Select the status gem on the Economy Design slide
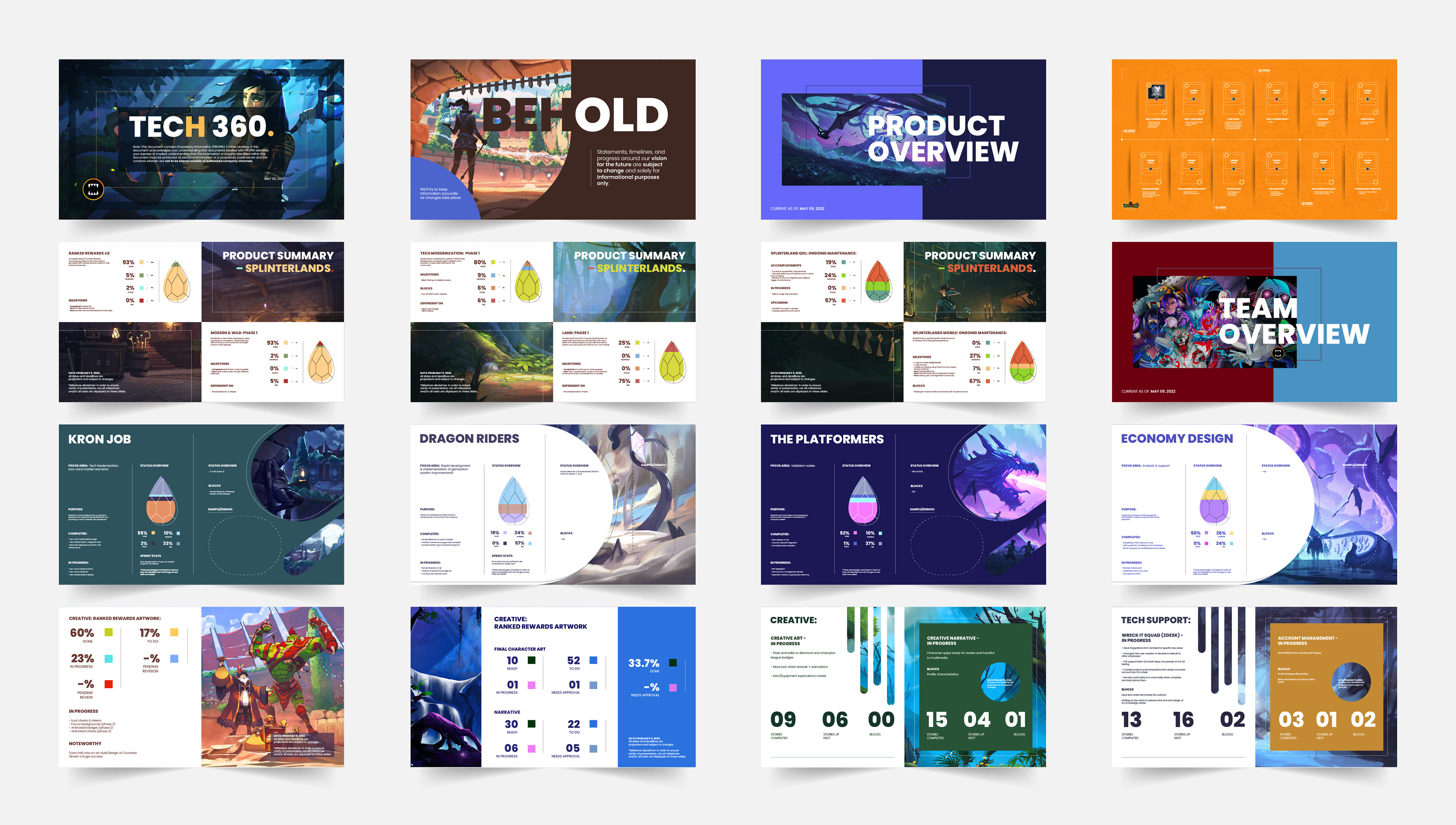Image resolution: width=1456 pixels, height=825 pixels. 1214,500
